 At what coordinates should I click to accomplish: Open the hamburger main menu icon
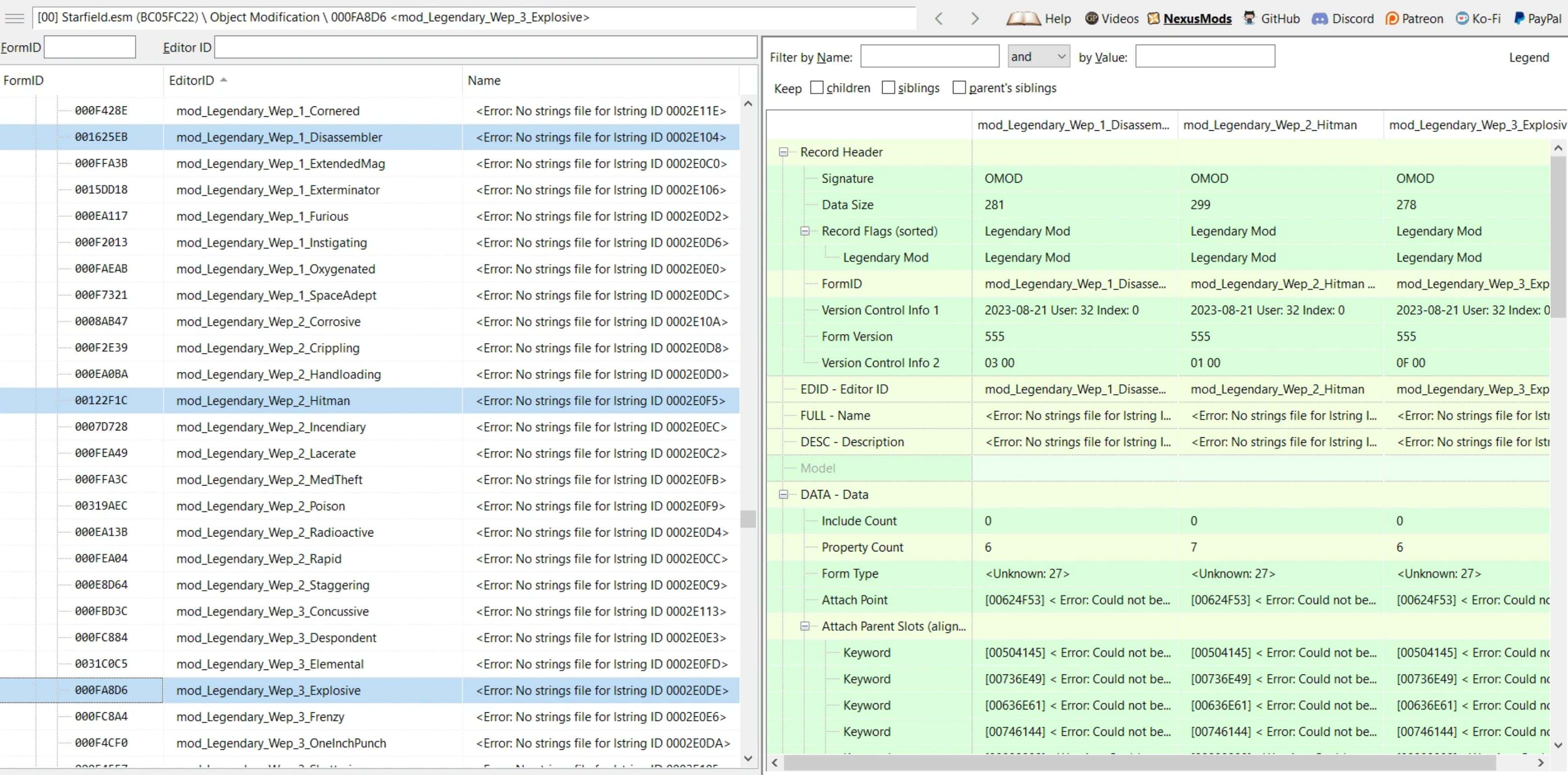click(x=14, y=18)
